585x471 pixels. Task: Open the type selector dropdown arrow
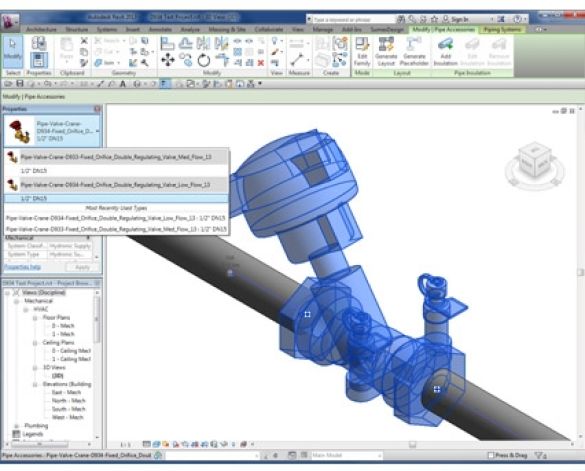coord(97,131)
